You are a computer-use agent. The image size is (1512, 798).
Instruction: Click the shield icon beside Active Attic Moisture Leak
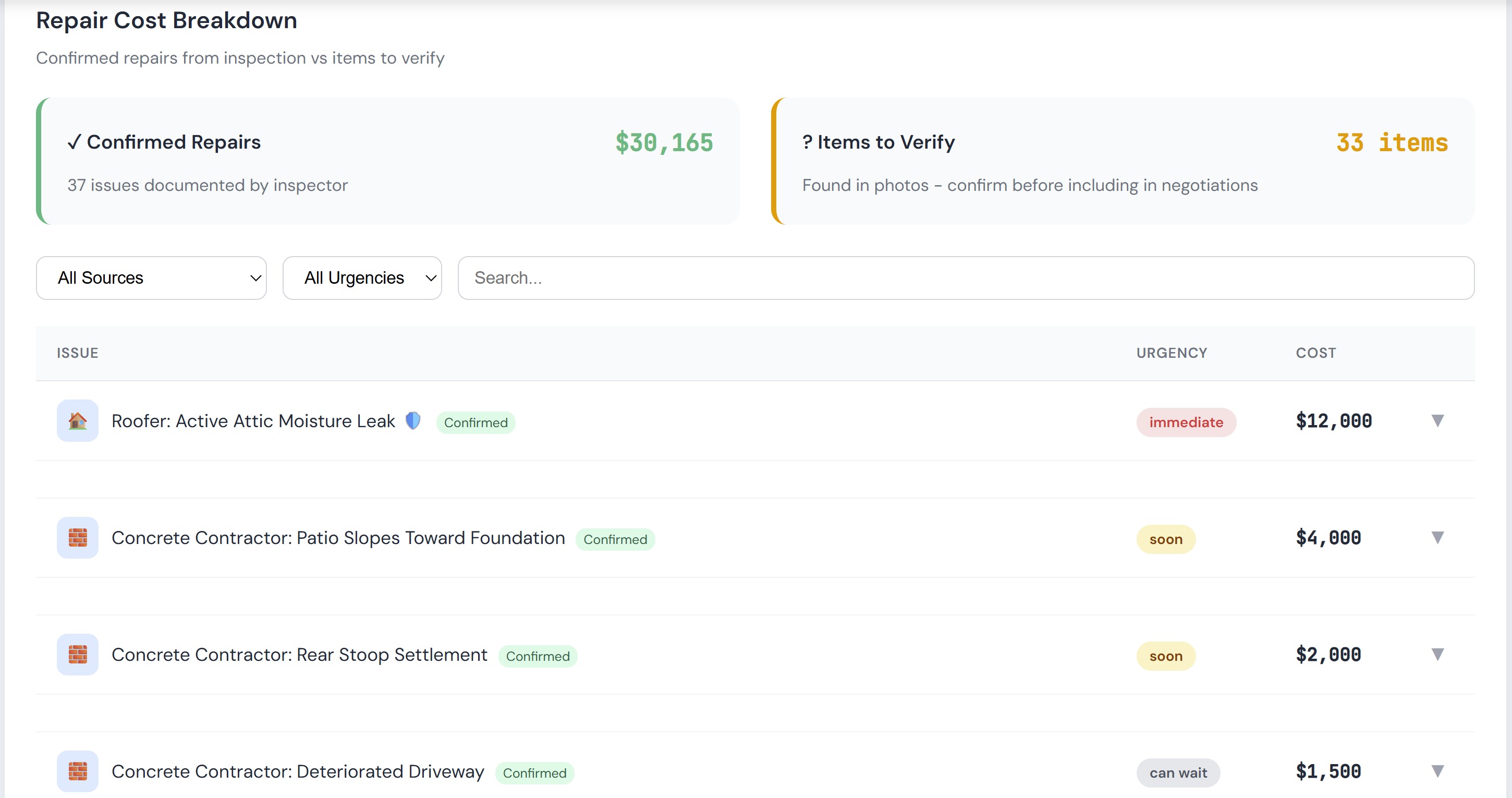(412, 420)
